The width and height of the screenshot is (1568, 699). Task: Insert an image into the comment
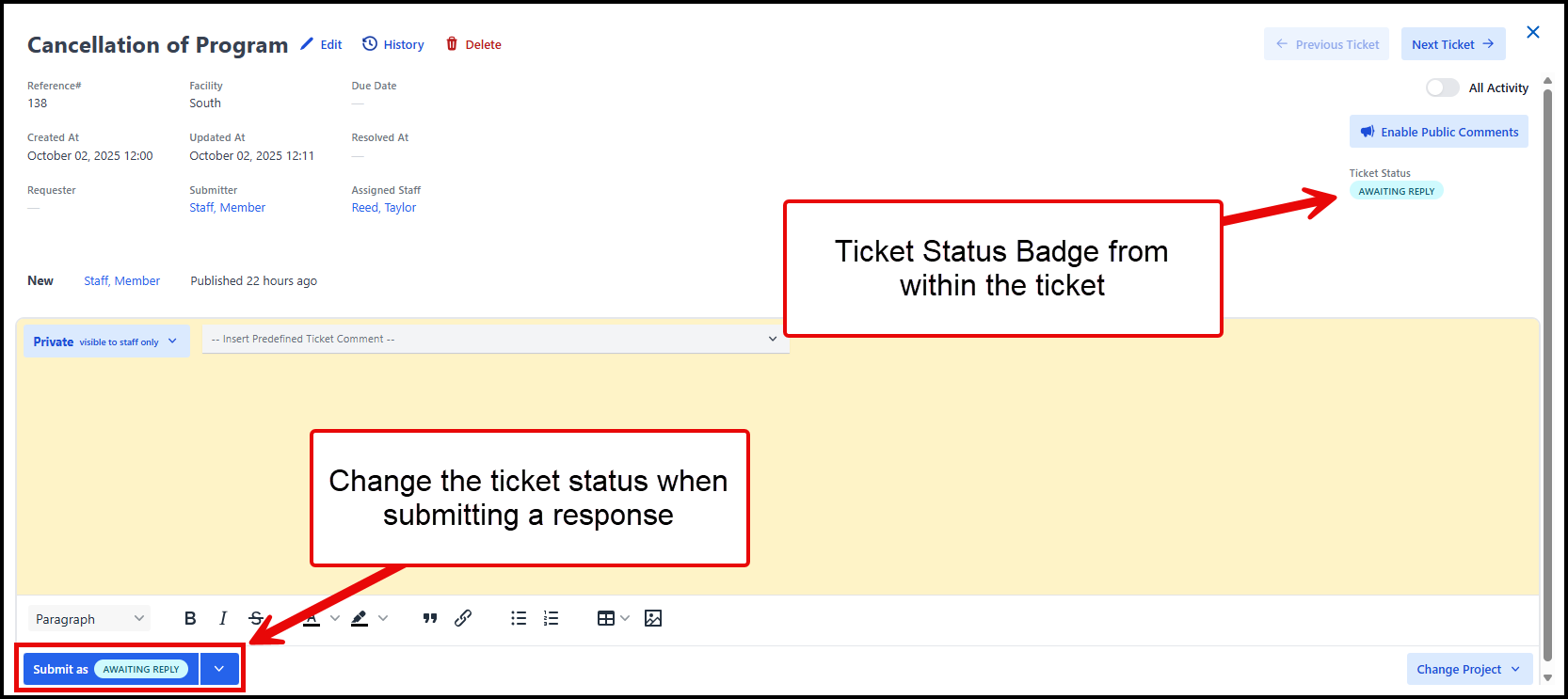pyautogui.click(x=653, y=618)
